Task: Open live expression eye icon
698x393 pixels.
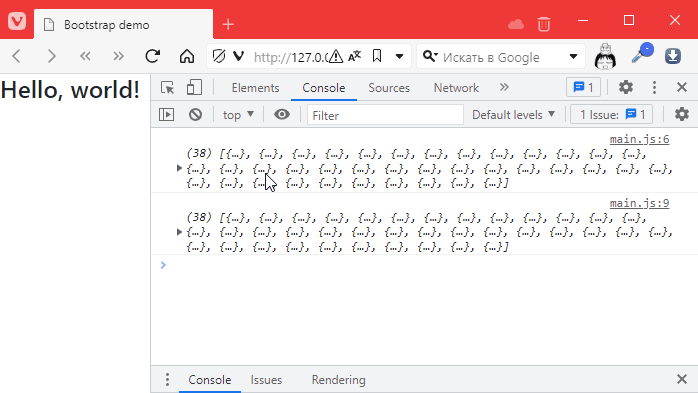Action: point(281,115)
